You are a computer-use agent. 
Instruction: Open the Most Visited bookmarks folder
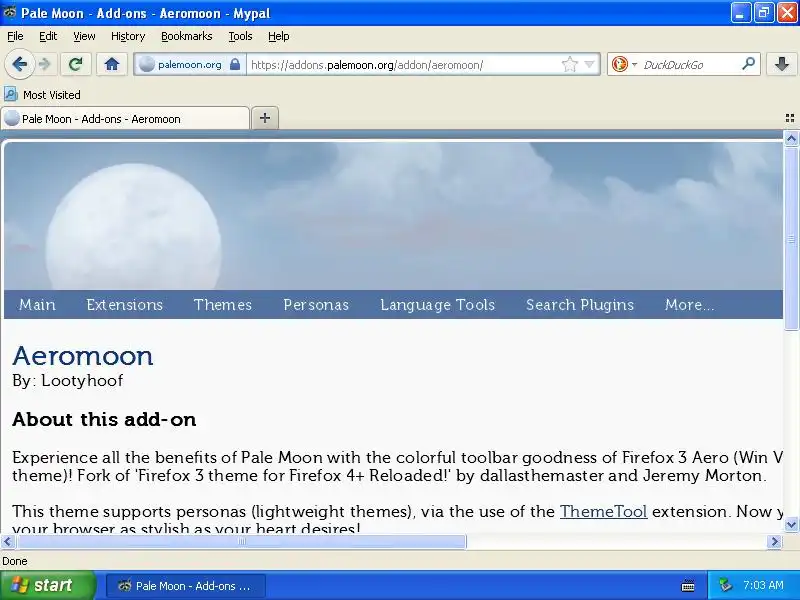click(x=42, y=94)
